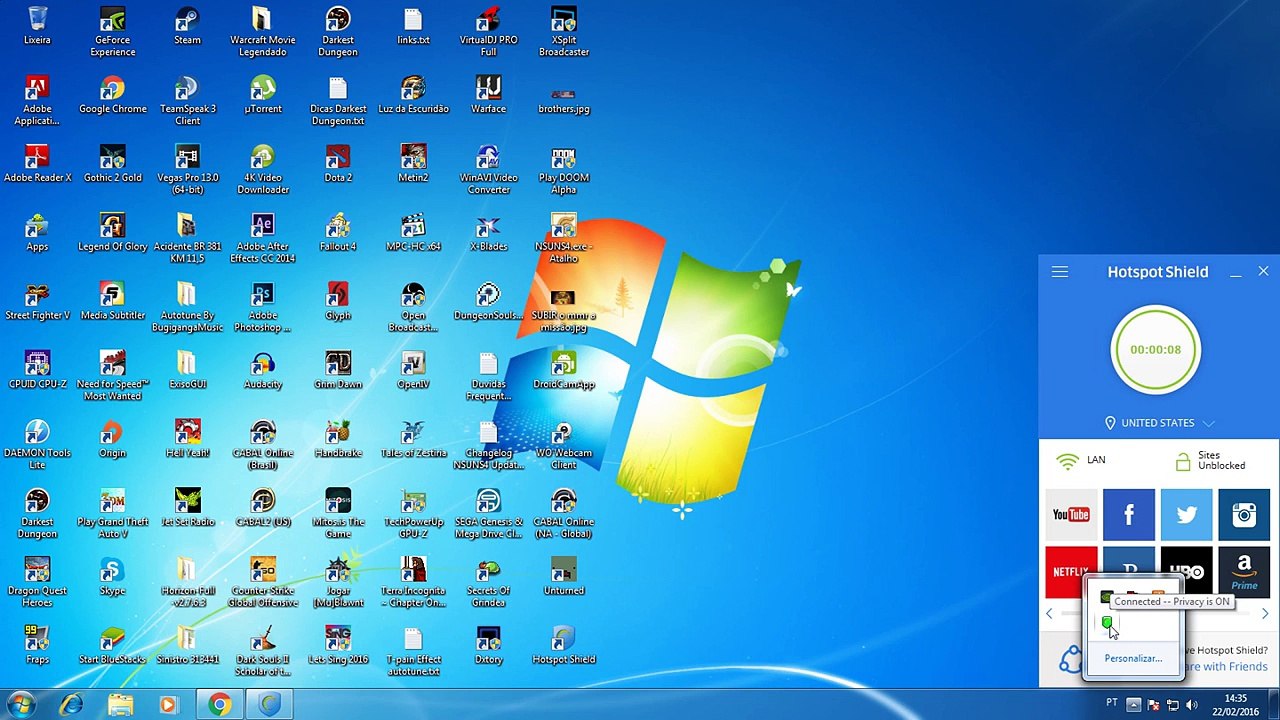Screen dimensions: 1280x720
Task: Open the Facebook tile in Hotspot Shield
Action: coord(1129,514)
